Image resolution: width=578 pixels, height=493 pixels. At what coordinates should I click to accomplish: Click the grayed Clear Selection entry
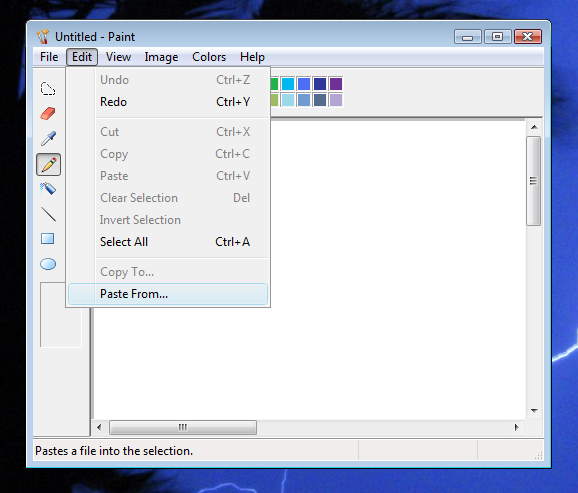click(x=168, y=198)
